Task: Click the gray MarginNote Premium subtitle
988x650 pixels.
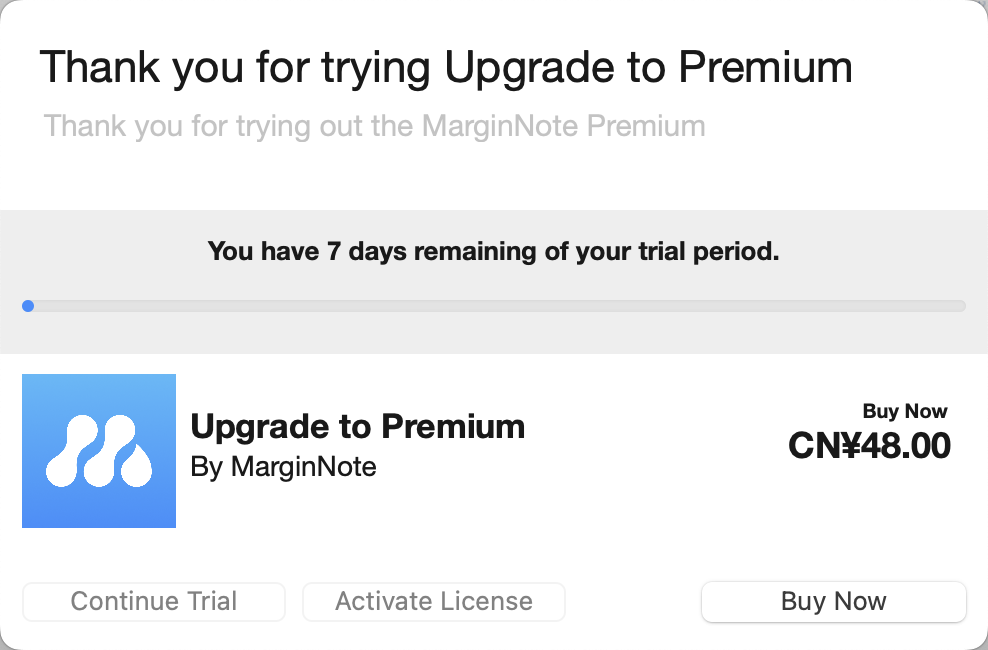Action: [x=374, y=127]
